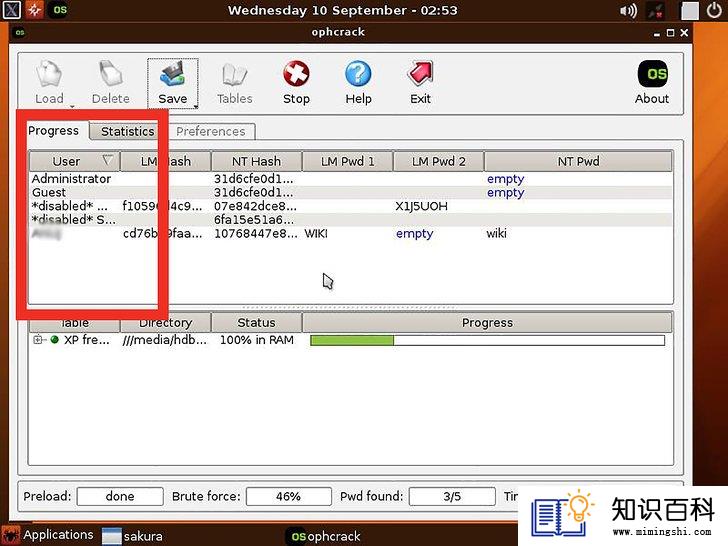Switch to the Progress tab
The height and width of the screenshot is (546, 728).
pyautogui.click(x=53, y=130)
